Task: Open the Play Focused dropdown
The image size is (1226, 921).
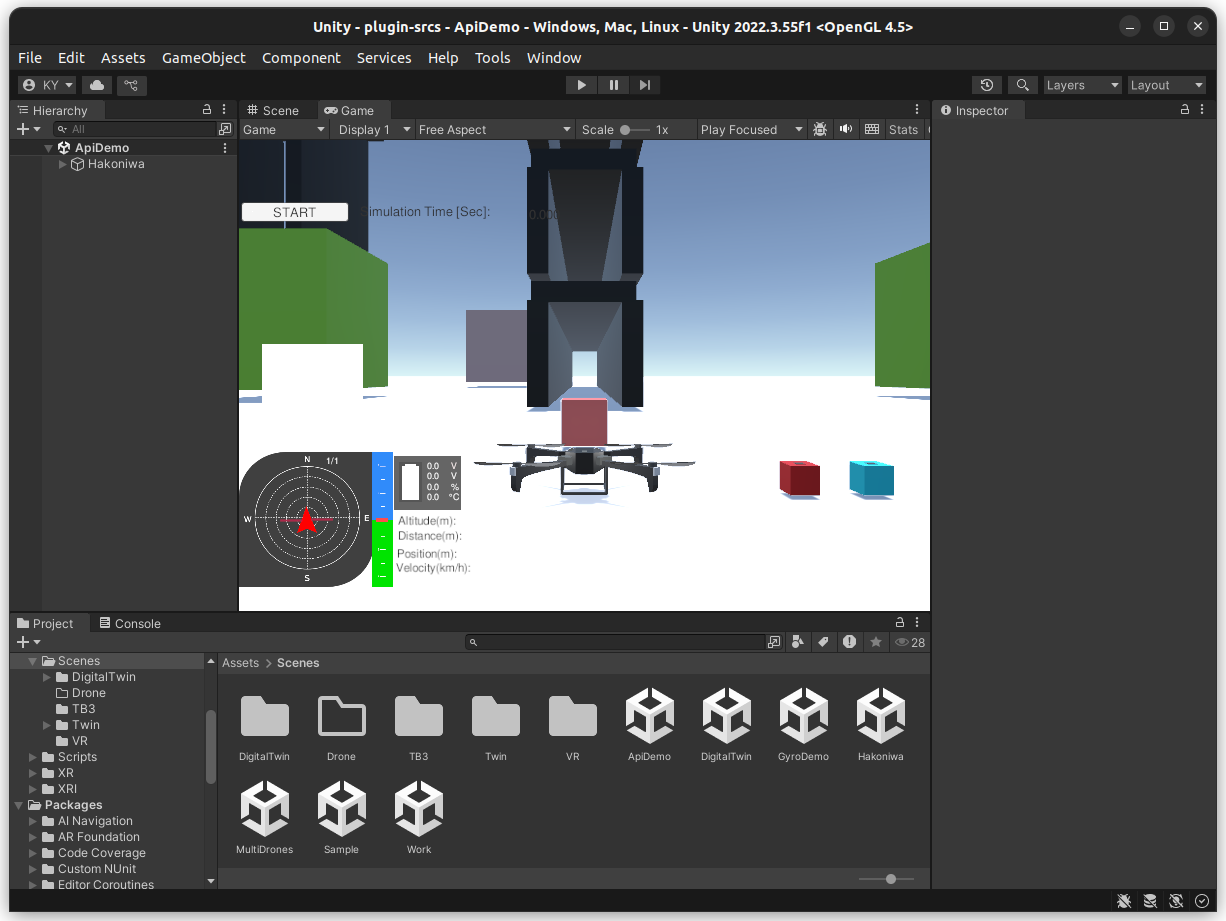Action: pyautogui.click(x=751, y=129)
